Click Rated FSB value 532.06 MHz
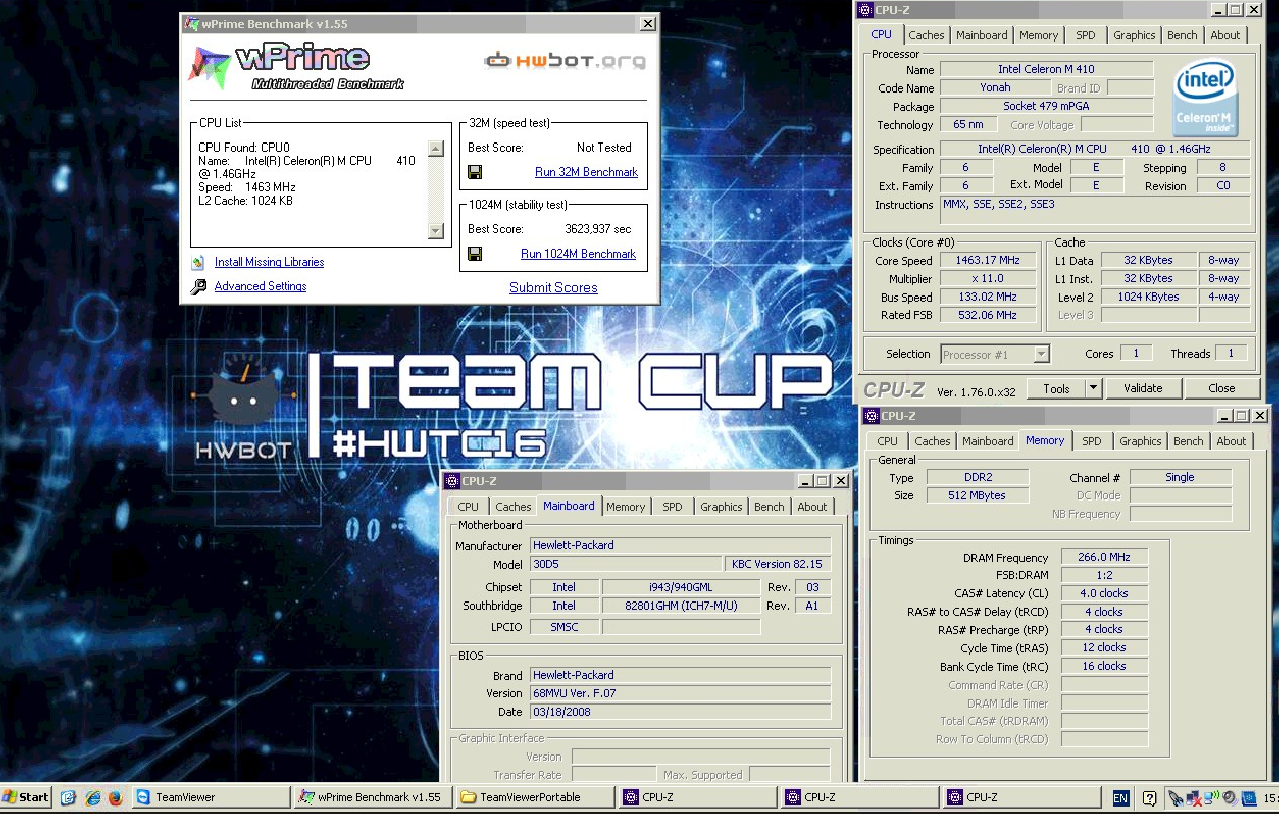 pyautogui.click(x=988, y=315)
